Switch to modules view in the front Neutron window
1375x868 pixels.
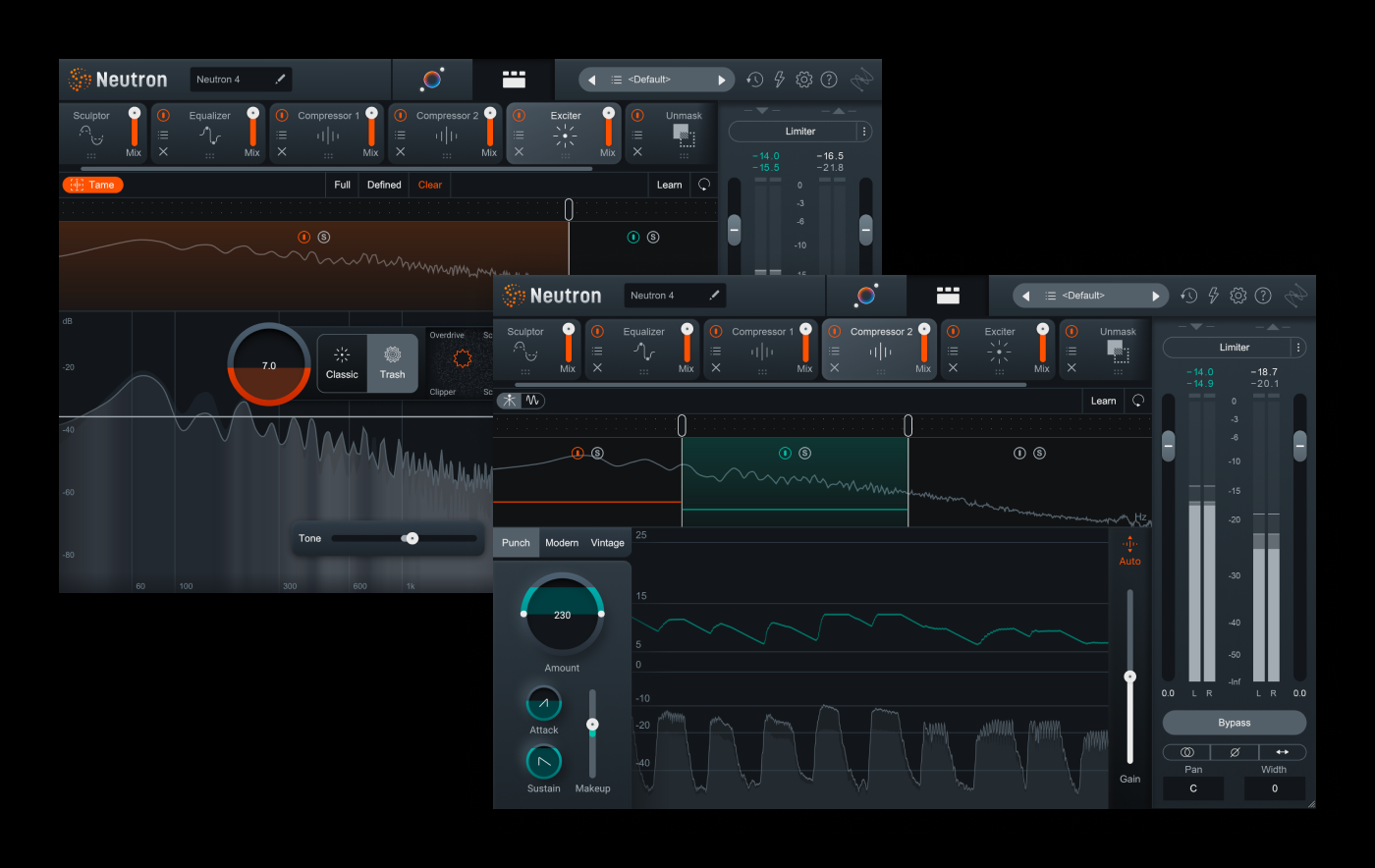point(948,295)
